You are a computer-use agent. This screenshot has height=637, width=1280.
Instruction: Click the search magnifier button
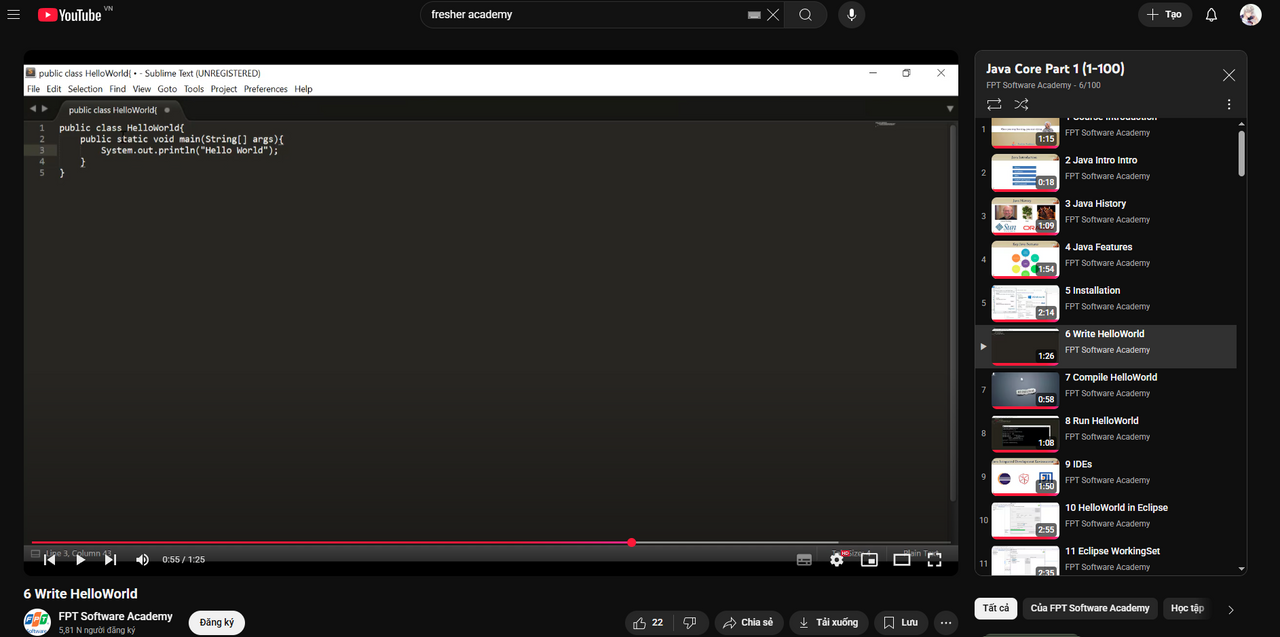click(805, 15)
